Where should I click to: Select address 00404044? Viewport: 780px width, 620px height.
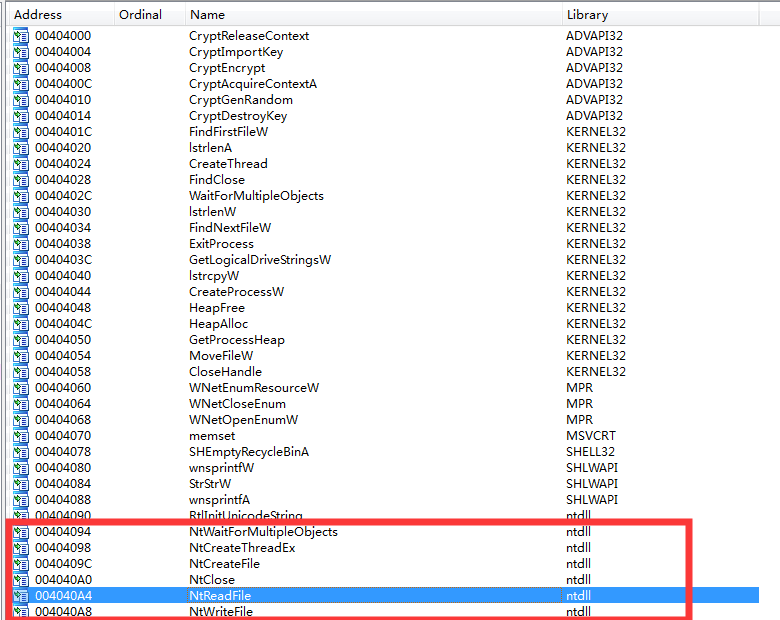pyautogui.click(x=63, y=292)
